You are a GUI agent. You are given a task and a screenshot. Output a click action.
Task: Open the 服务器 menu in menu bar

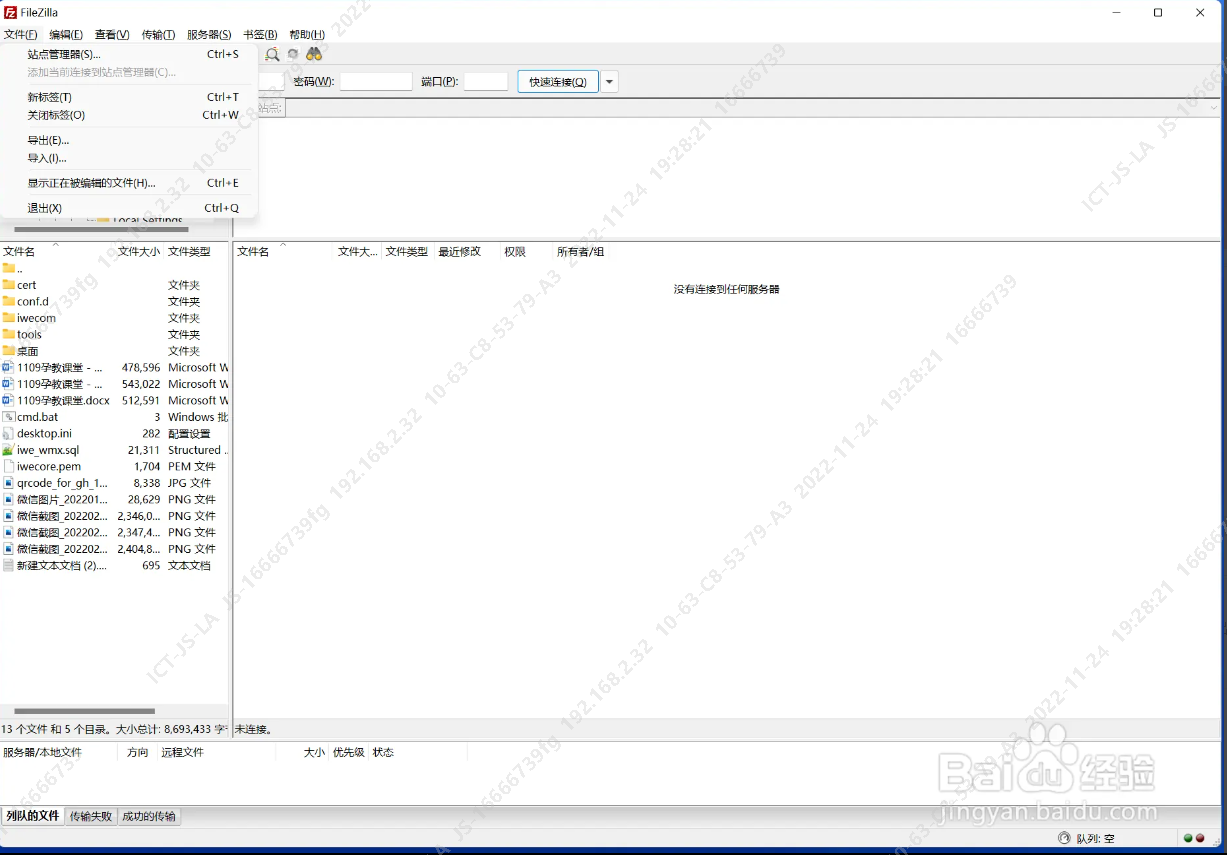click(x=208, y=35)
